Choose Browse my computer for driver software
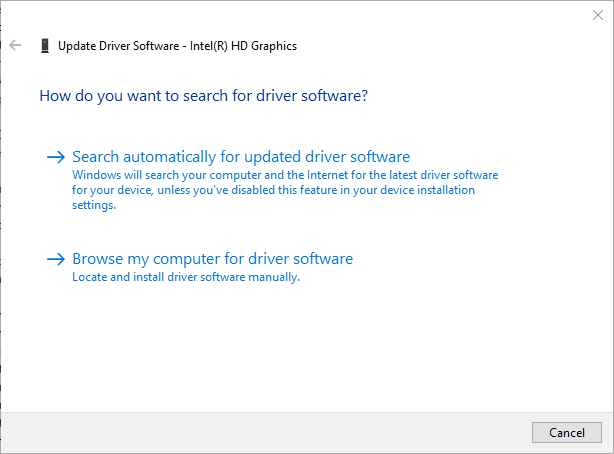Screen dimensions: 614x454 click(x=213, y=259)
